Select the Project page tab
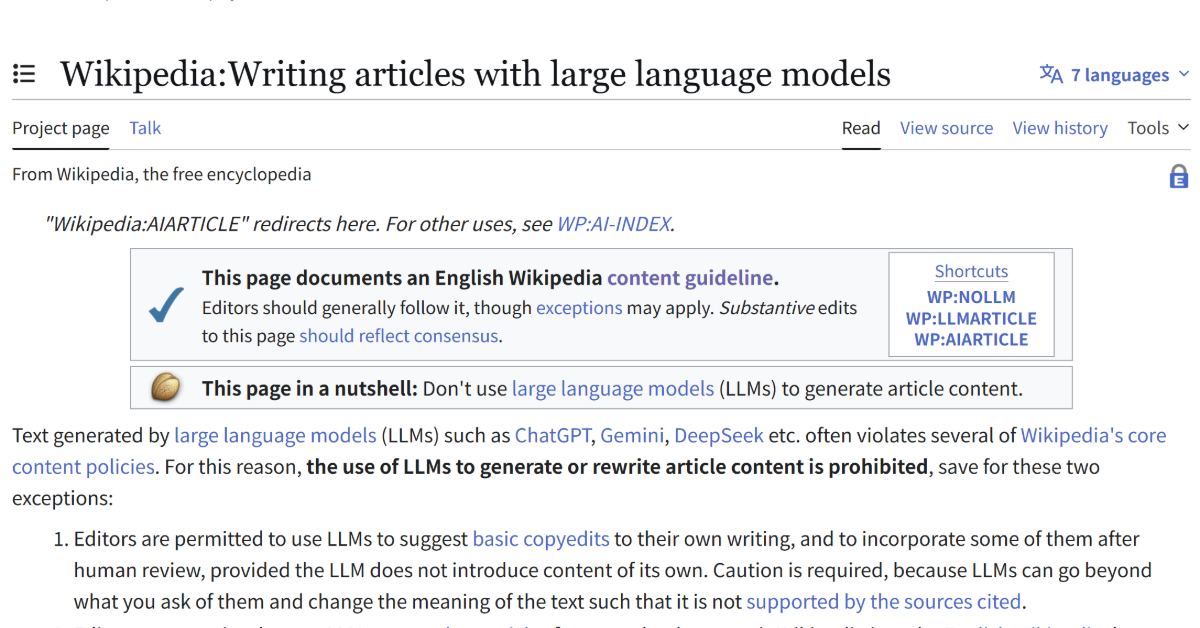 (x=61, y=128)
